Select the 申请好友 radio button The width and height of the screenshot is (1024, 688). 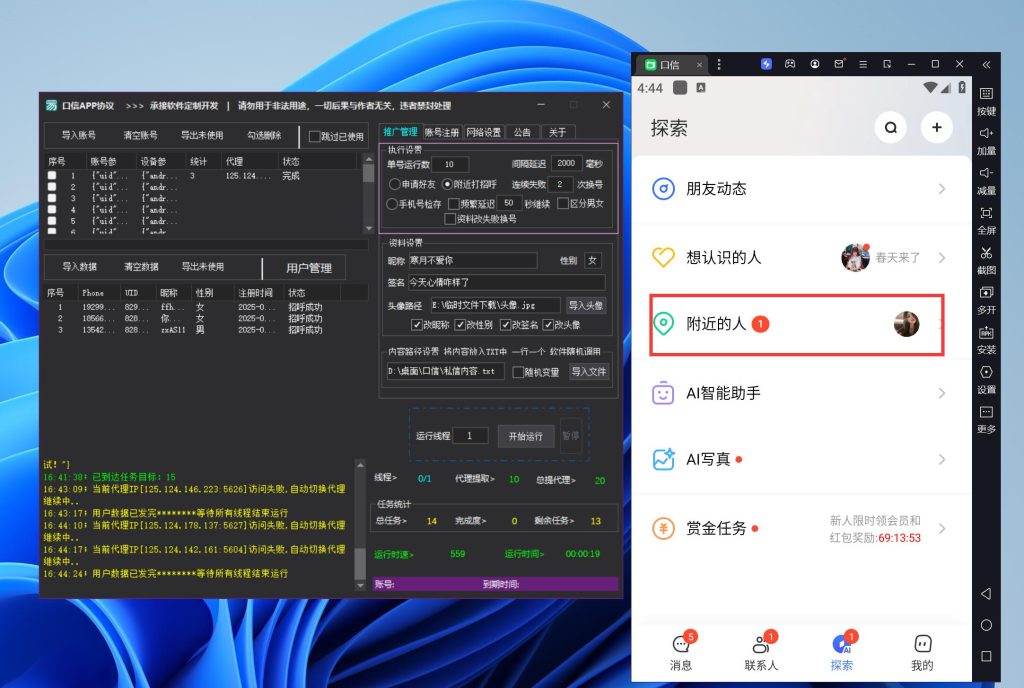point(395,184)
